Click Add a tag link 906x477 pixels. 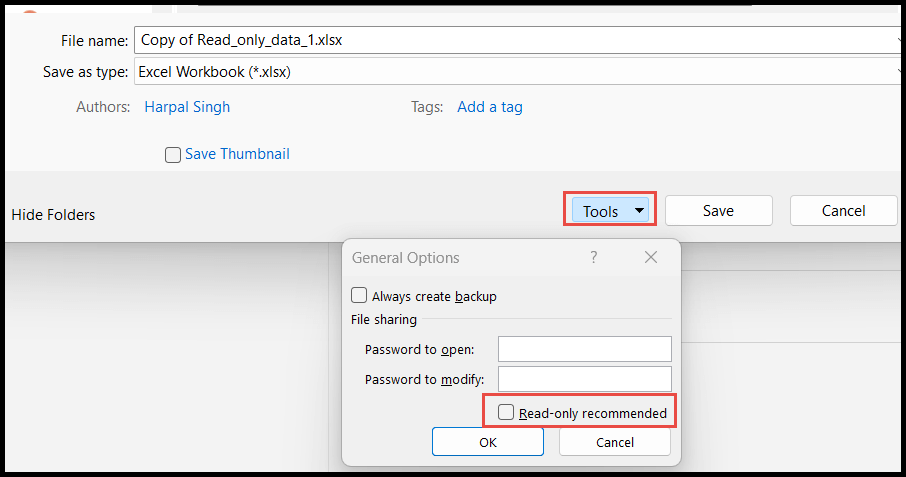tap(490, 107)
